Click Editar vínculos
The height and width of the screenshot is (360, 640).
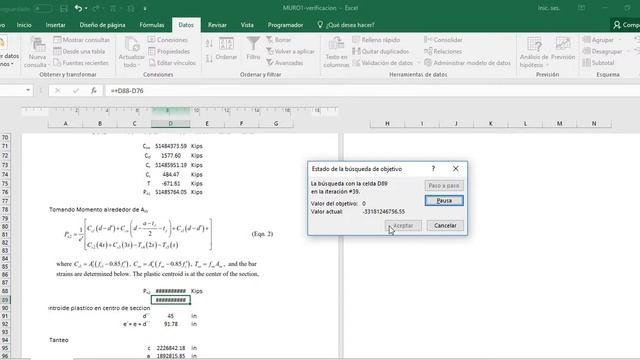coord(172,63)
